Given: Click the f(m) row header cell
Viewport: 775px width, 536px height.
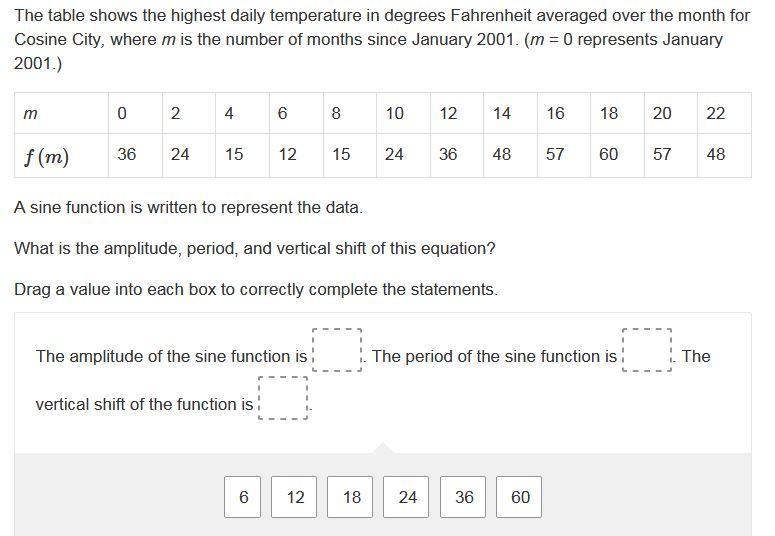Looking at the screenshot, I should (x=60, y=155).
